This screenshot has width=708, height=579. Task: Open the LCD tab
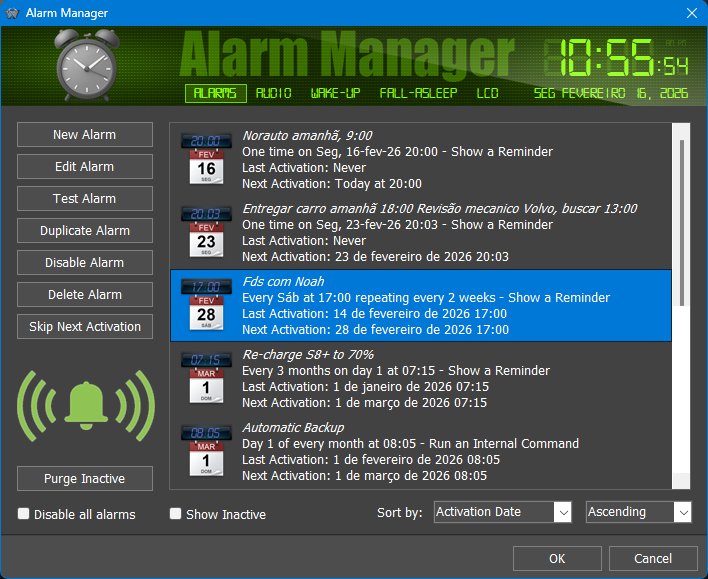[x=488, y=93]
